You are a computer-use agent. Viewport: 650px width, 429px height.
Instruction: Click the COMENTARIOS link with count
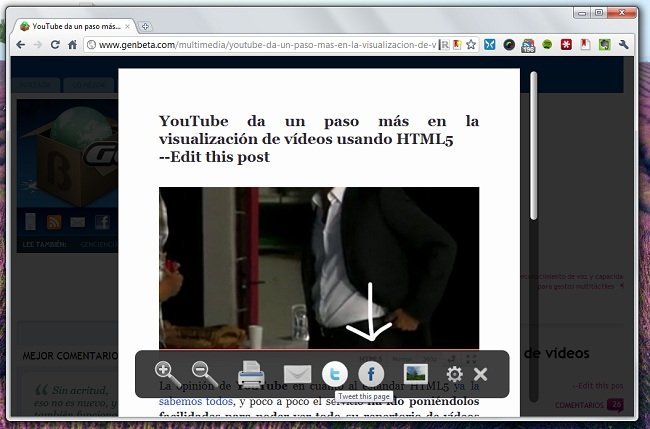click(x=589, y=405)
